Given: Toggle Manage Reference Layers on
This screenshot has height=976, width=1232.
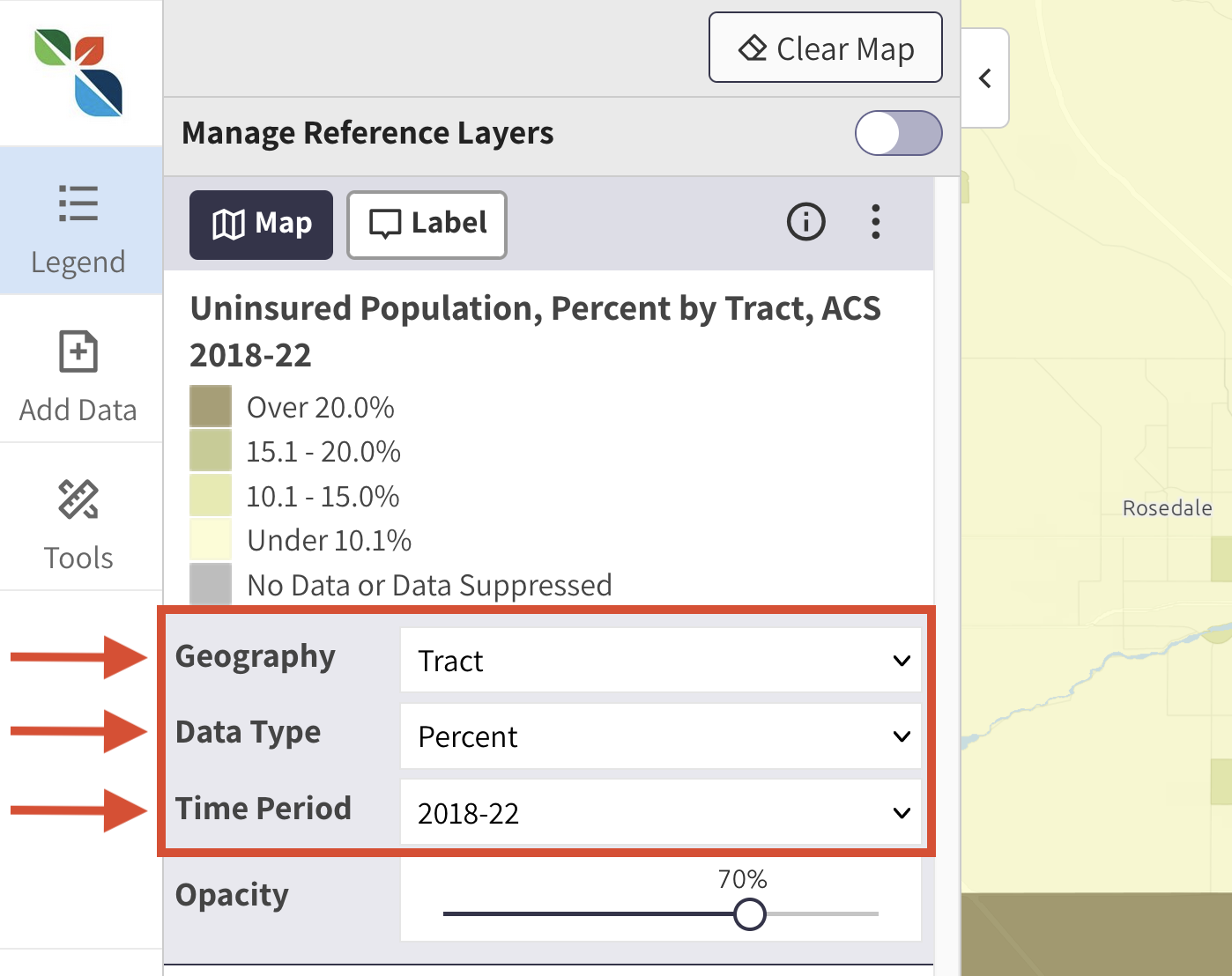Looking at the screenshot, I should 898,133.
